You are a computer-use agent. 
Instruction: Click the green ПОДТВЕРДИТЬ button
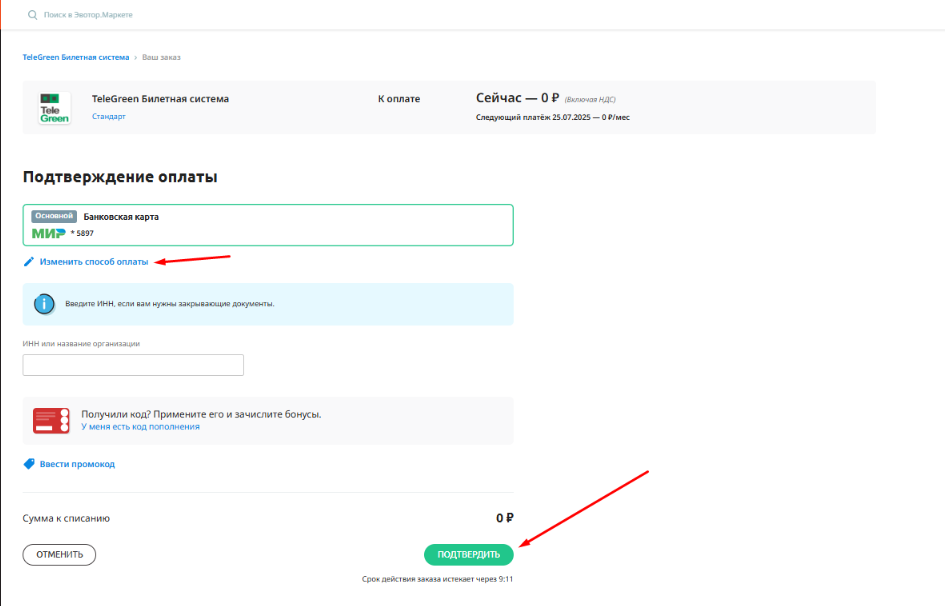click(469, 555)
